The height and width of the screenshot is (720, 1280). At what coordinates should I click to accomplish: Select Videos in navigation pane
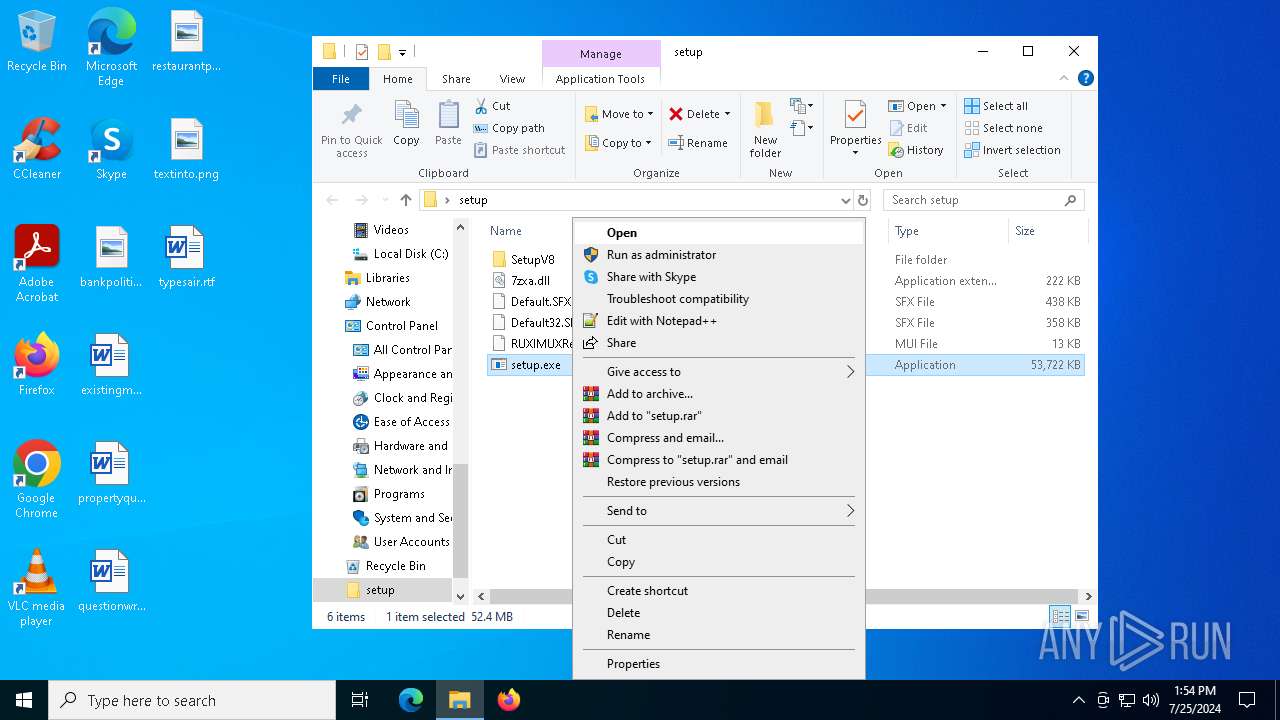coord(391,230)
